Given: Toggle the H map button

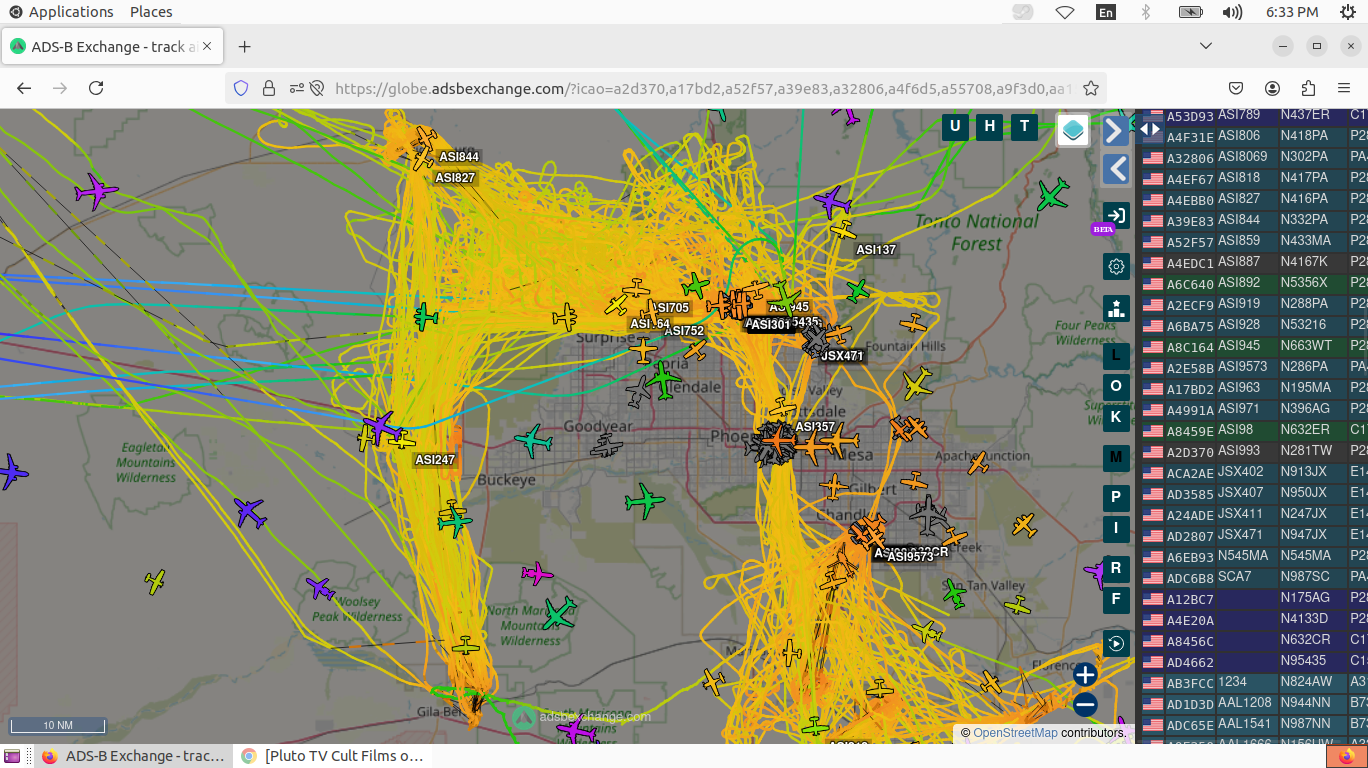Looking at the screenshot, I should coord(990,126).
